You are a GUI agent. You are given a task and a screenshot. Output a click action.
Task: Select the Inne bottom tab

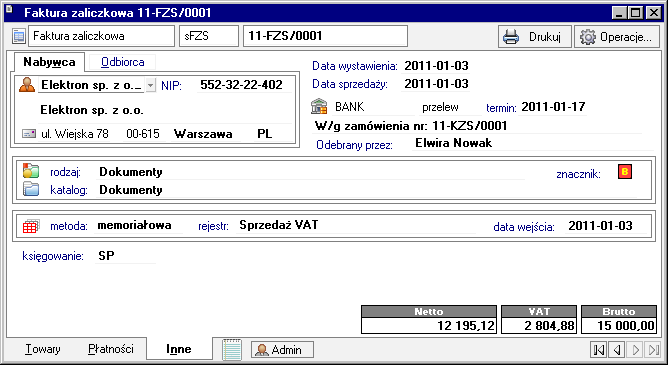pyautogui.click(x=179, y=349)
